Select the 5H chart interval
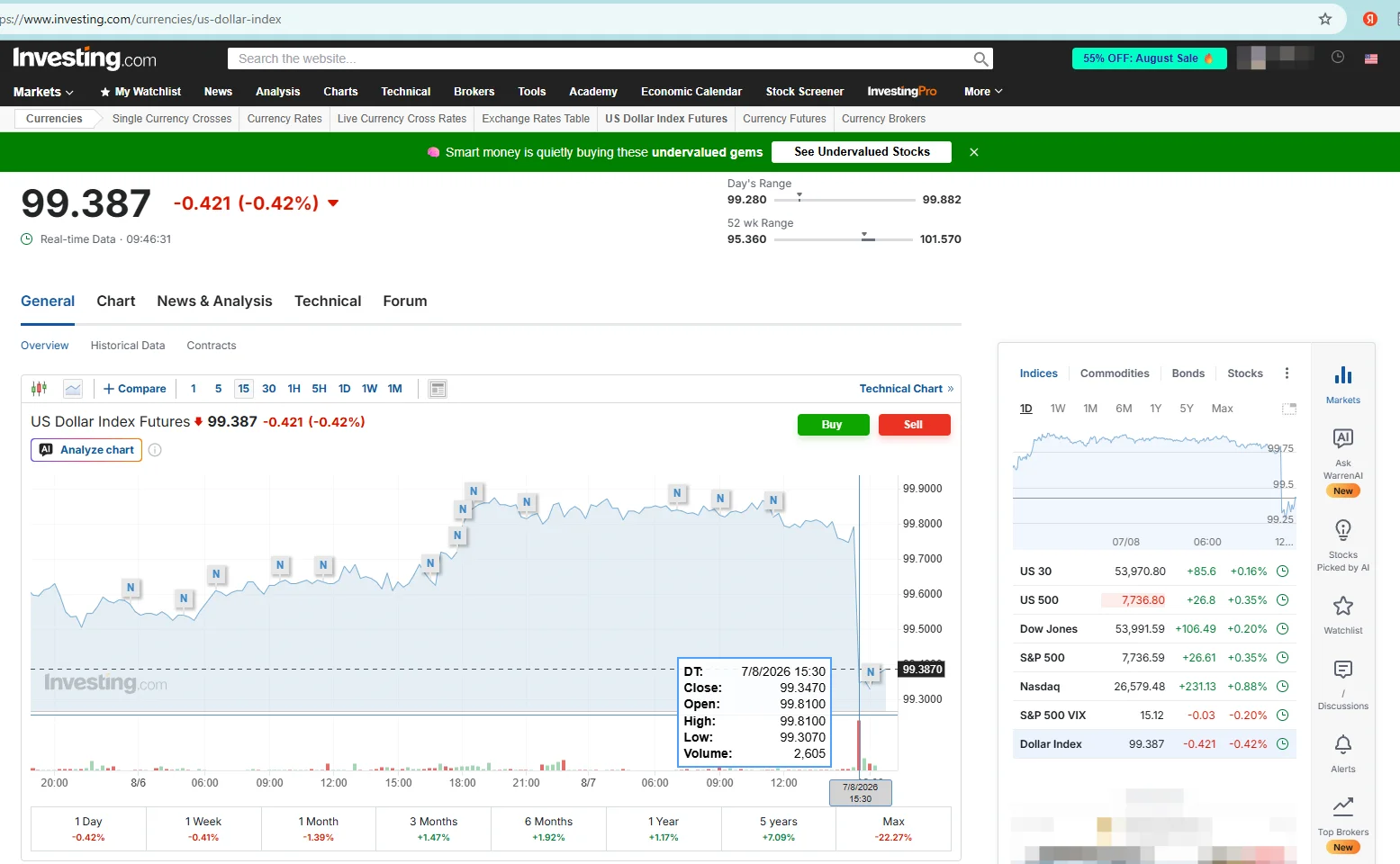This screenshot has height=864, width=1400. pyautogui.click(x=320, y=389)
